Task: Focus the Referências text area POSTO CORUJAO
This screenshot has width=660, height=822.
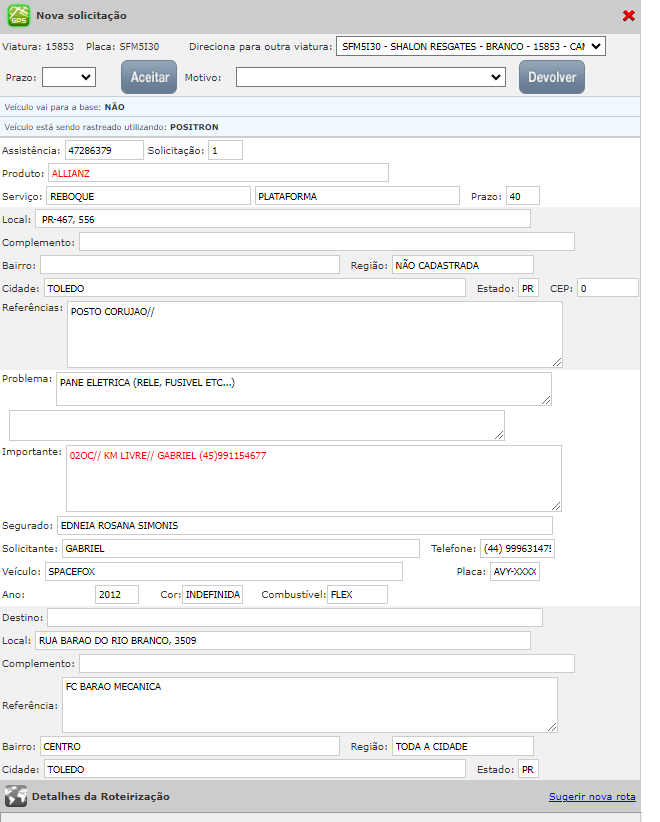Action: pos(314,334)
